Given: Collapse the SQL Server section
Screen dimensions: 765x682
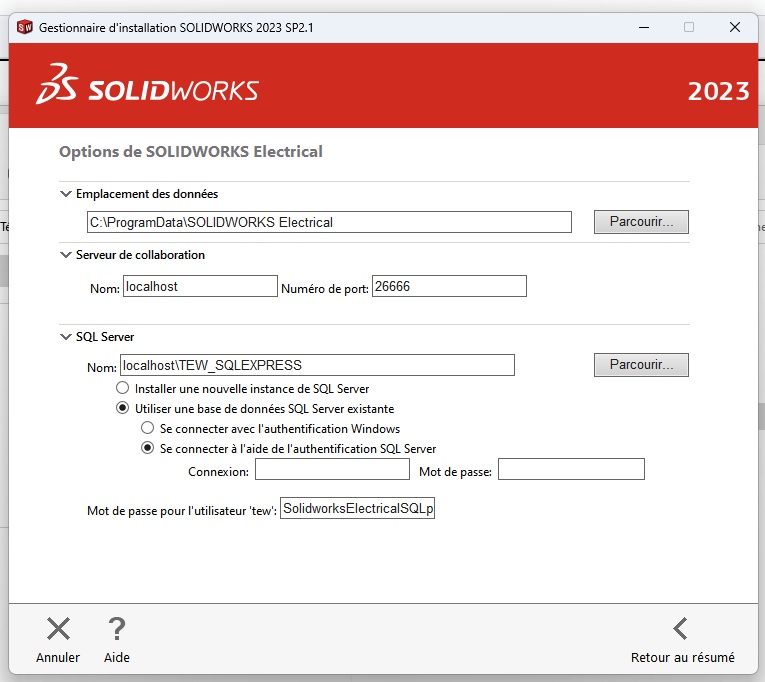Looking at the screenshot, I should pyautogui.click(x=65, y=337).
